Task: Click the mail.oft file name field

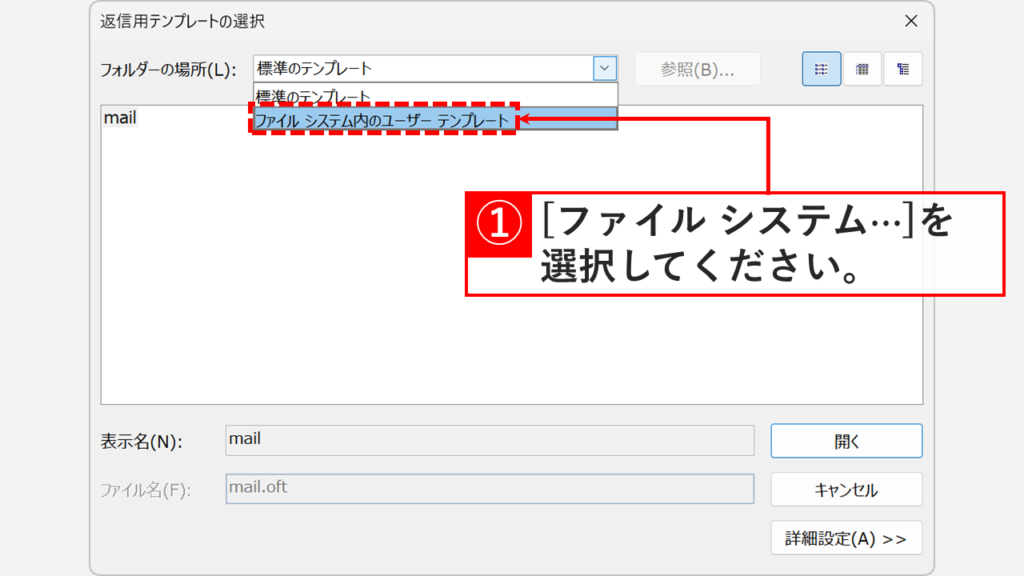Action: (490, 489)
